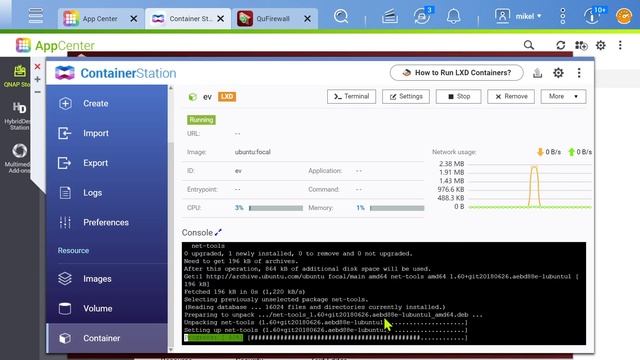Click the network usage graph
The width and height of the screenshot is (640, 360).
click(530, 186)
